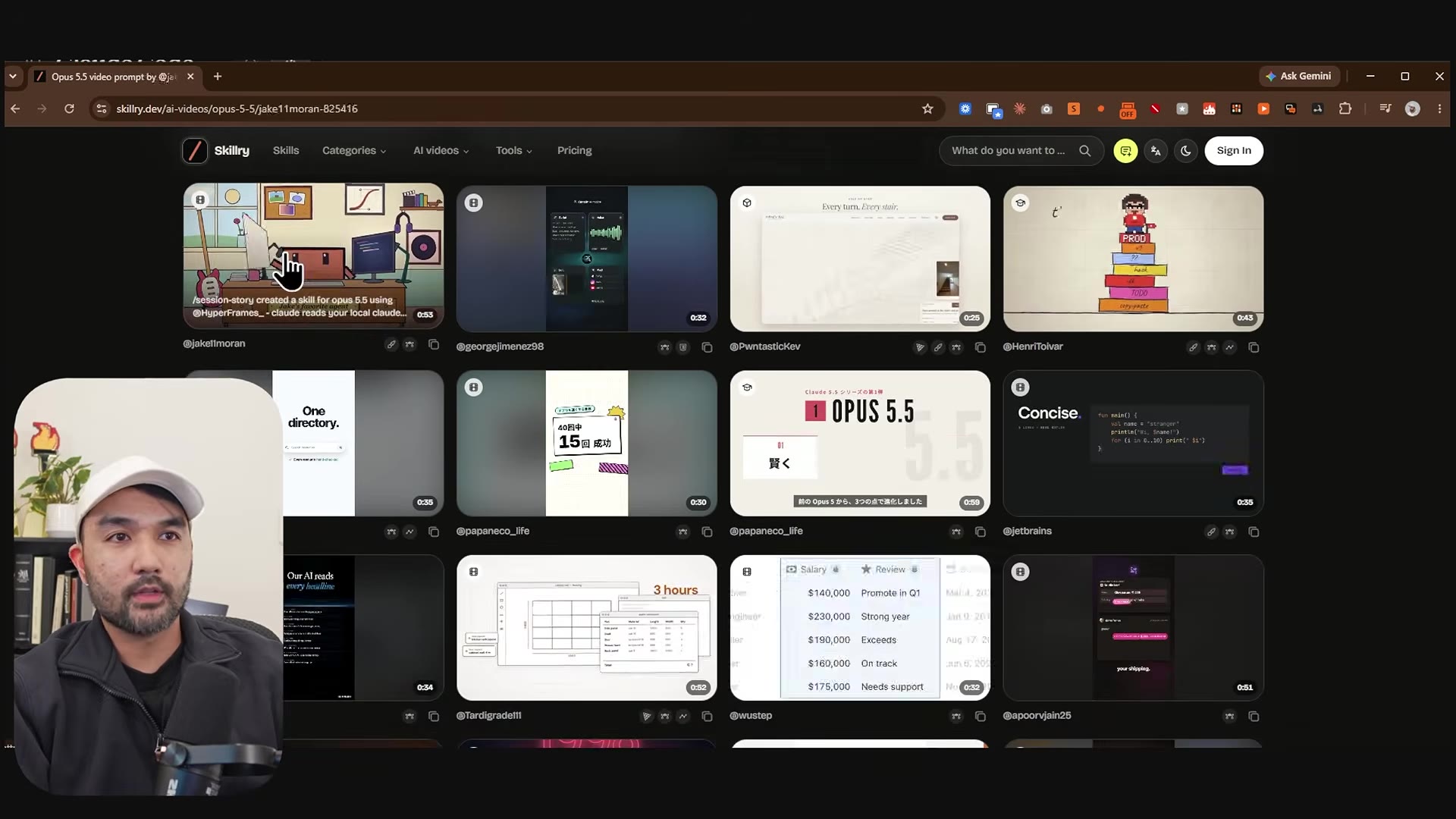The height and width of the screenshot is (819, 1456).
Task: Open the language translate icon
Action: click(1156, 151)
